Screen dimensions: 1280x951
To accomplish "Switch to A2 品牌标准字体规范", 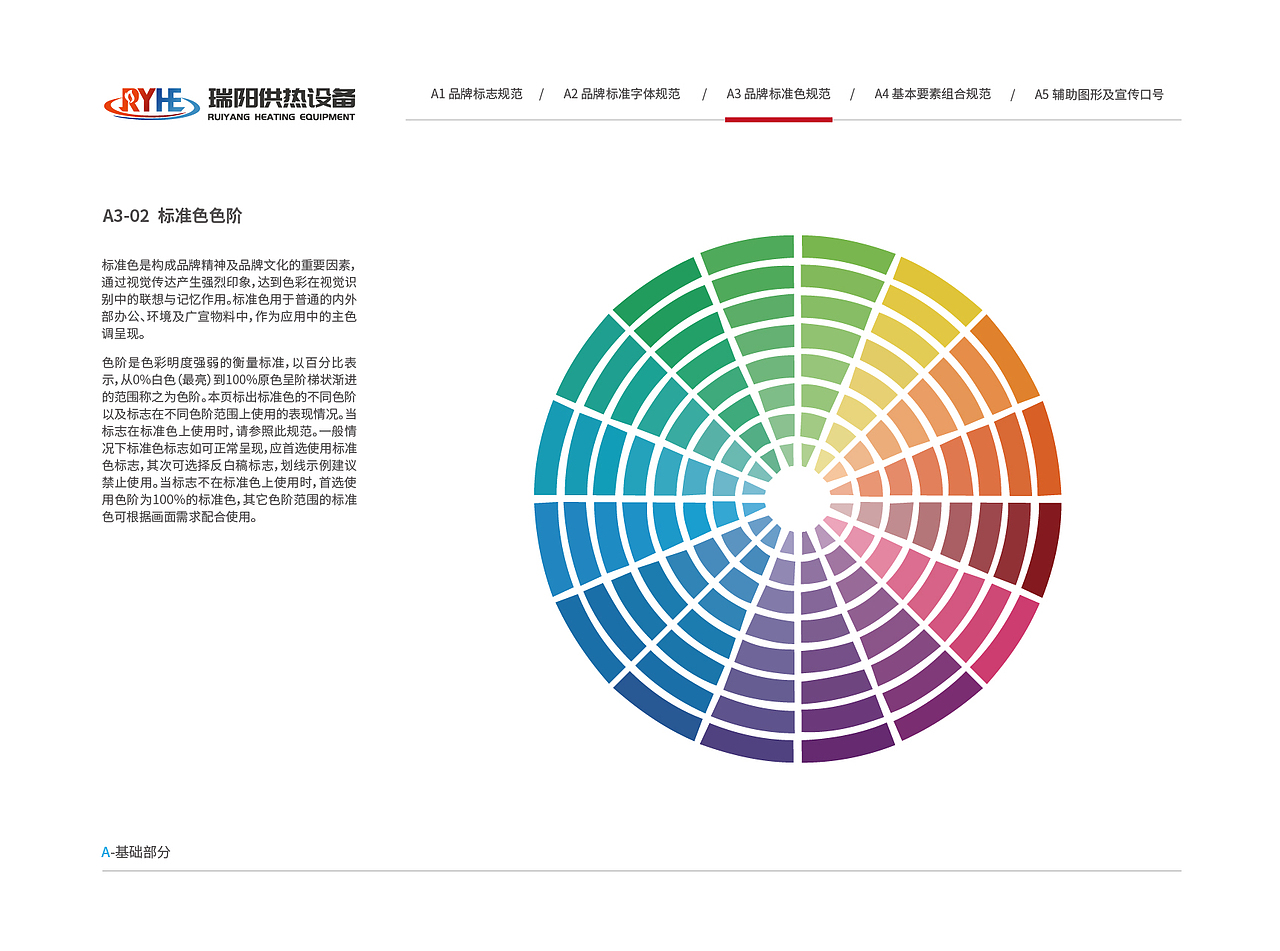I will 620,93.
